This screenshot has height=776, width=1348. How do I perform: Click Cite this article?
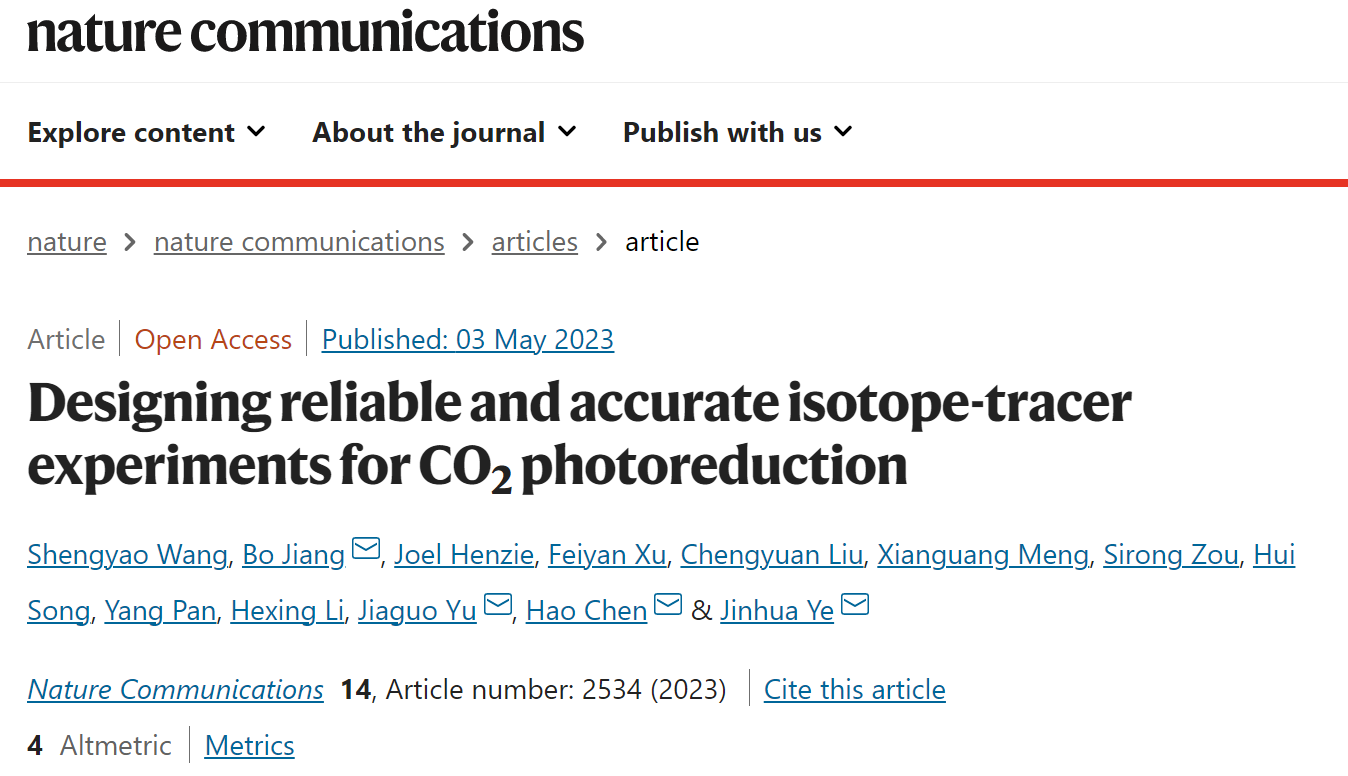(855, 690)
